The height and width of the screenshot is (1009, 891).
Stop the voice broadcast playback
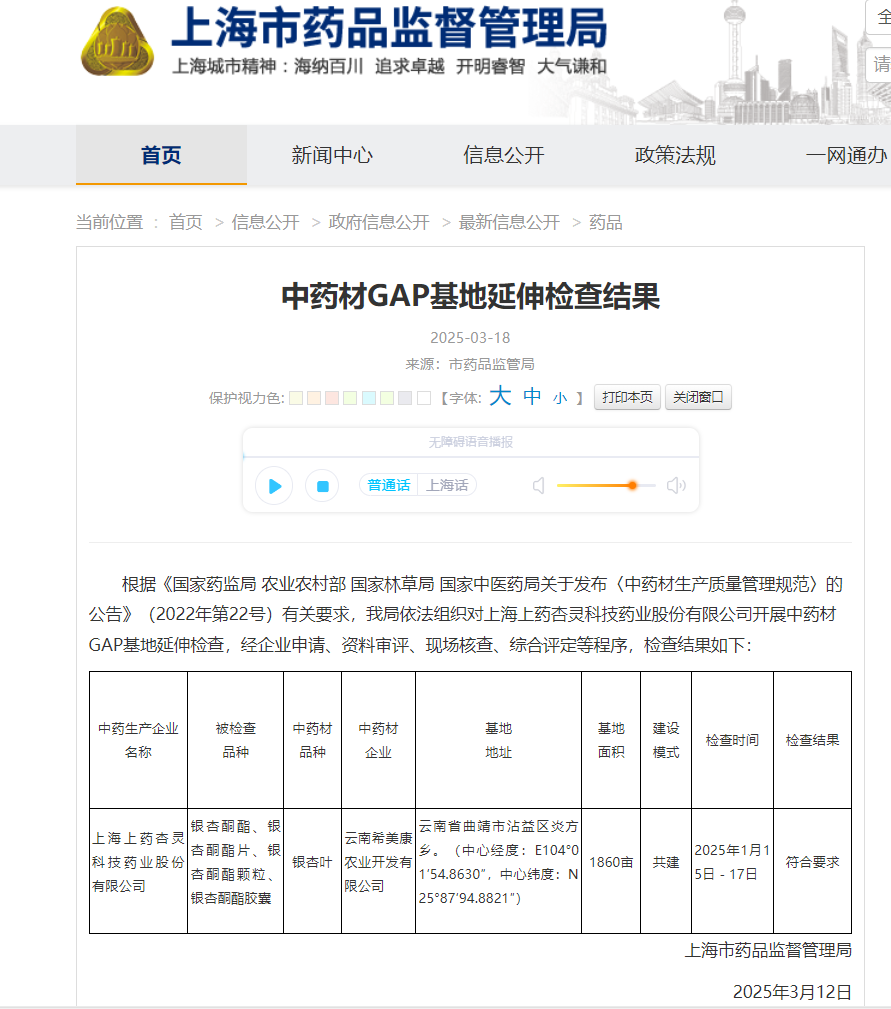tap(322, 486)
